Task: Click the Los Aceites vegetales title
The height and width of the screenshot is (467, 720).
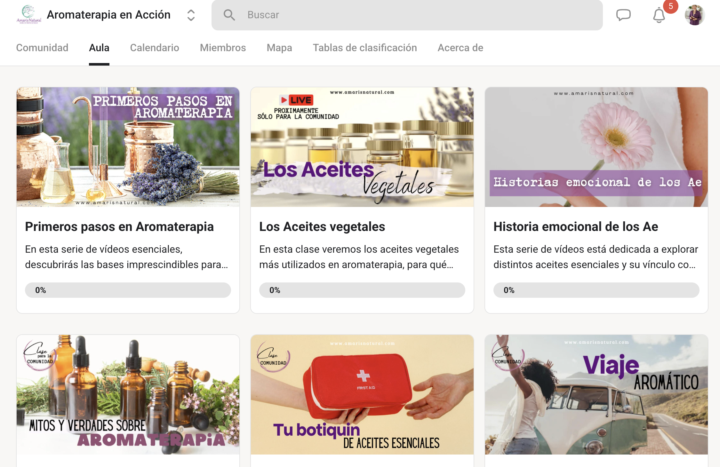Action: coord(322,226)
